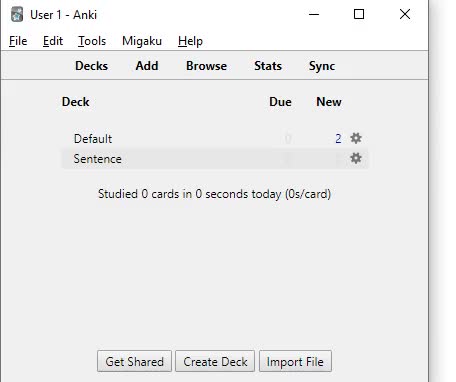The height and width of the screenshot is (382, 456).
Task: Maximize the Anki window
Action: [359, 14]
